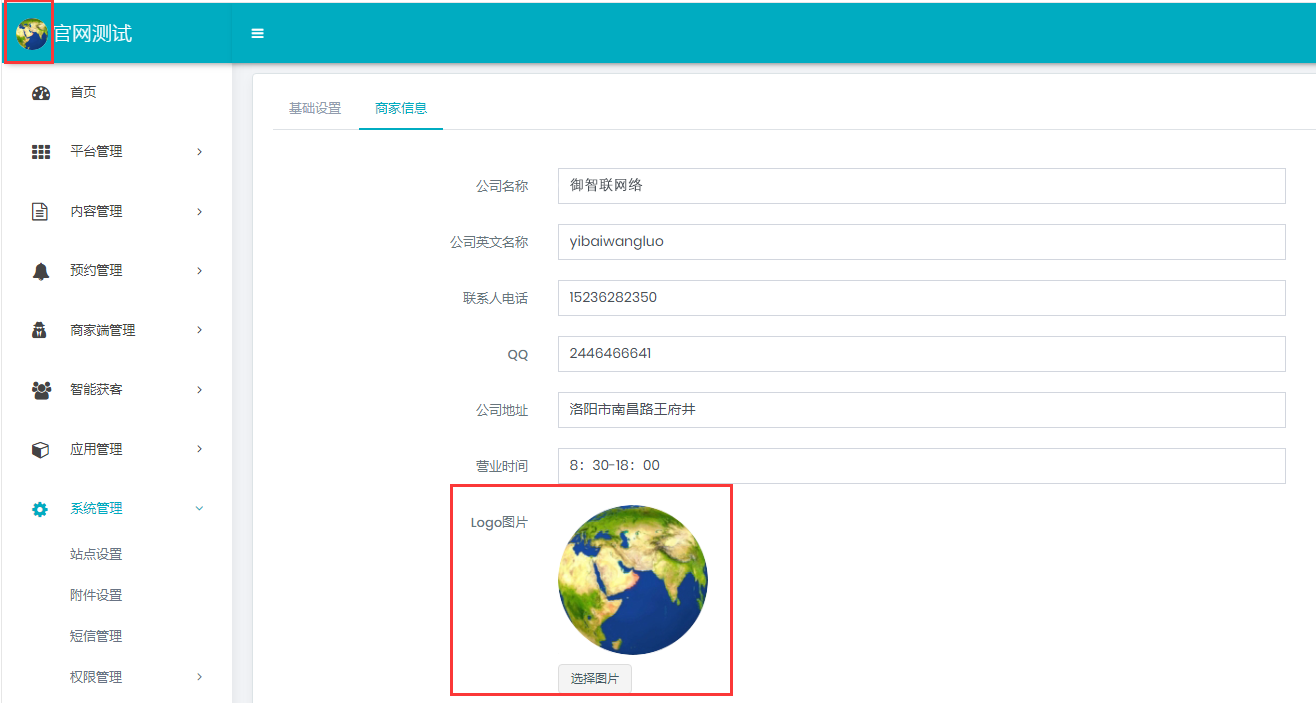Image resolution: width=1316 pixels, height=703 pixels.
Task: Open the 站点设置 submenu link
Action: pyautogui.click(x=96, y=554)
